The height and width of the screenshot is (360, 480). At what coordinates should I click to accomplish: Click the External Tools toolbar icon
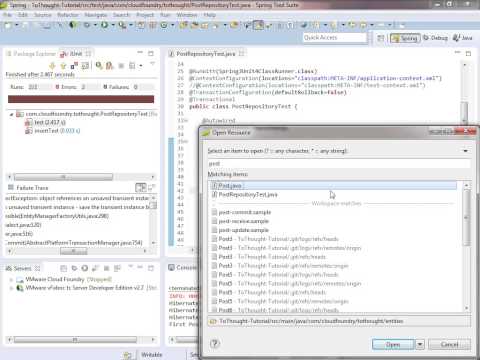coord(122,25)
